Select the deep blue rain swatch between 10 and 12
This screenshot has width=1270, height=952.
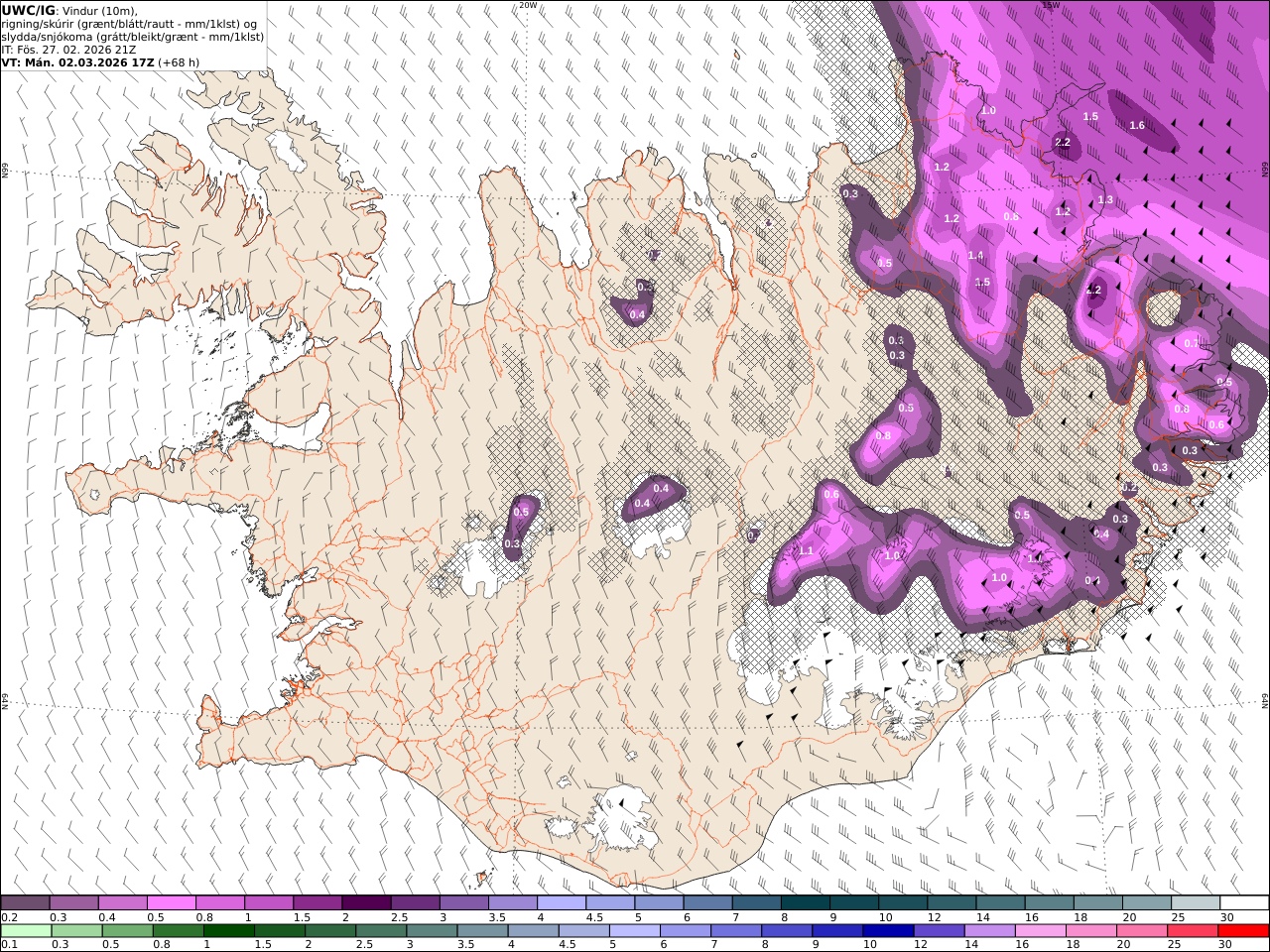click(888, 931)
